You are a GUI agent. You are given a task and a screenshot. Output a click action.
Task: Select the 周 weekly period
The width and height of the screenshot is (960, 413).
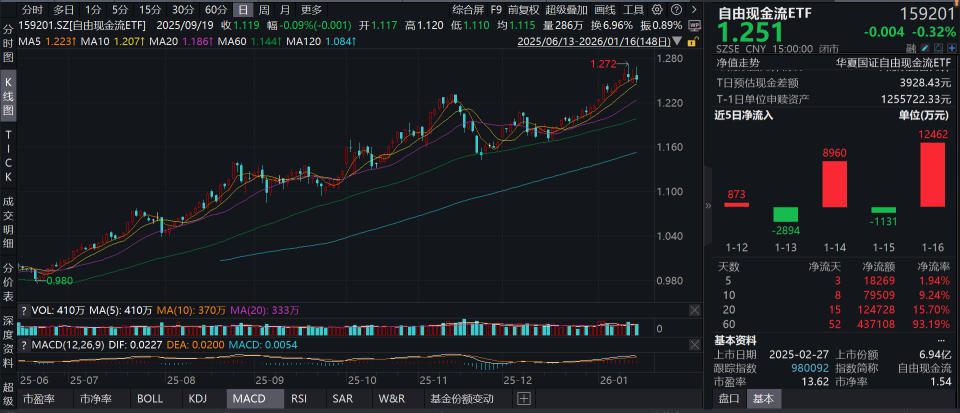[x=264, y=10]
